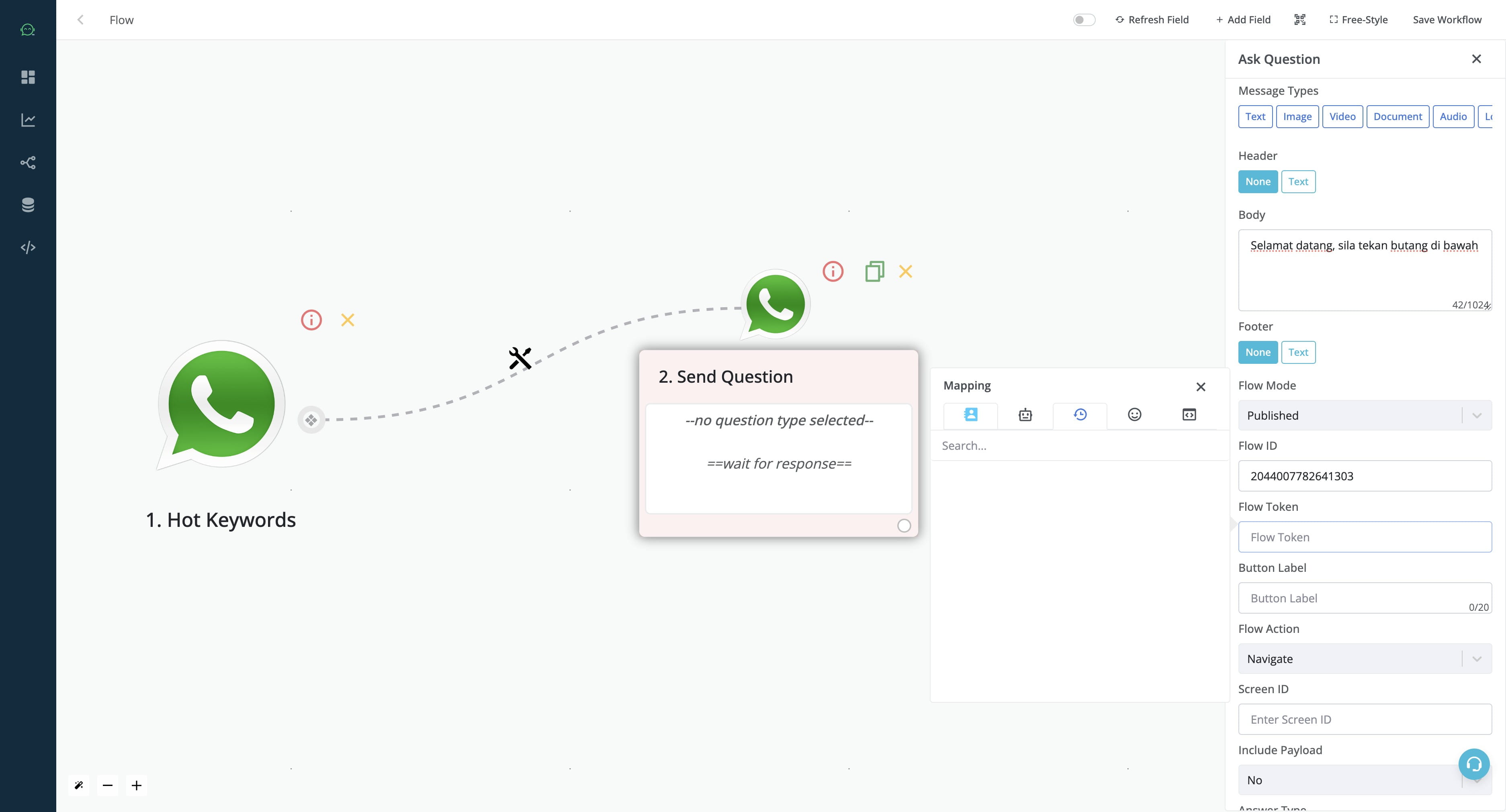Switch to the emoji tab in Mapping
Viewport: 1506px width, 812px height.
[1134, 415]
